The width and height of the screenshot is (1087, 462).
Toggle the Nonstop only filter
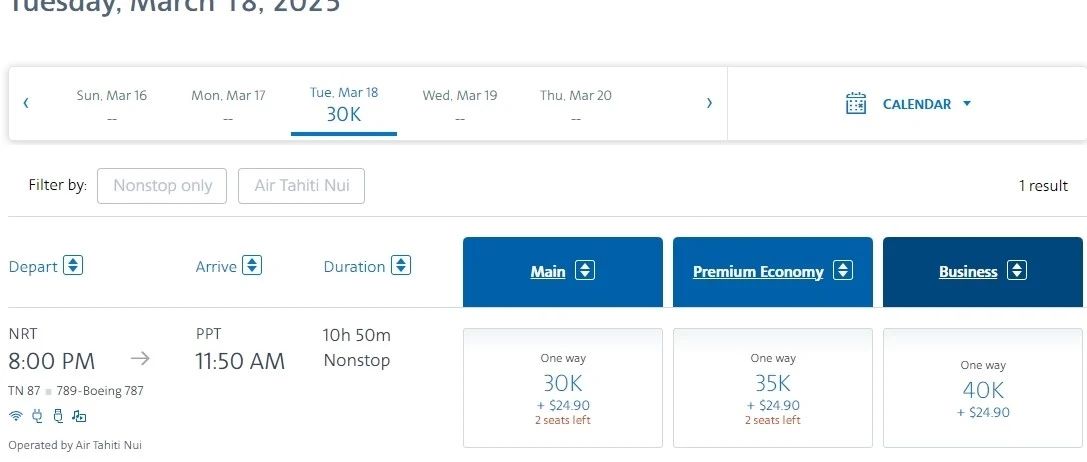[x=162, y=186]
